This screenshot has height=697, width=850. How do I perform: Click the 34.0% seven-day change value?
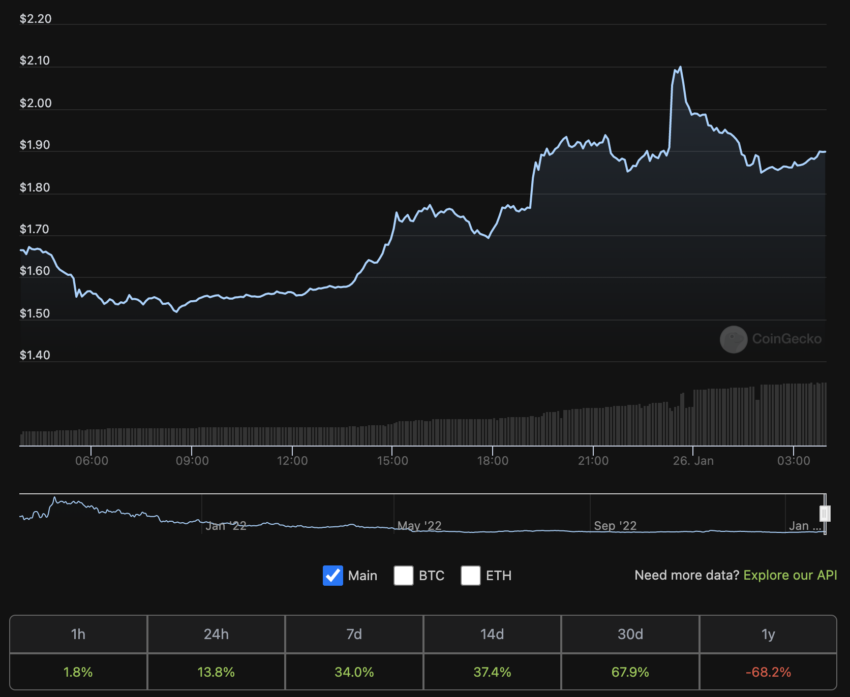(x=354, y=672)
